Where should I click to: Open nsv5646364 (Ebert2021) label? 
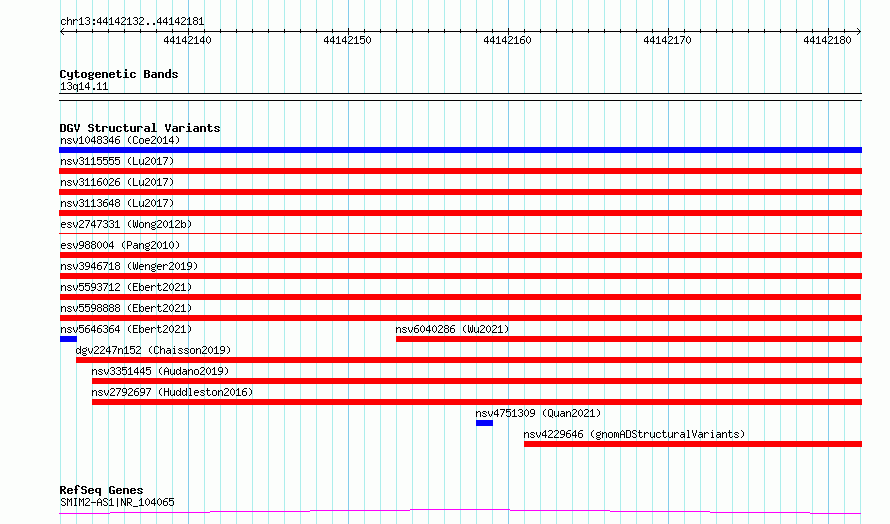[126, 329]
